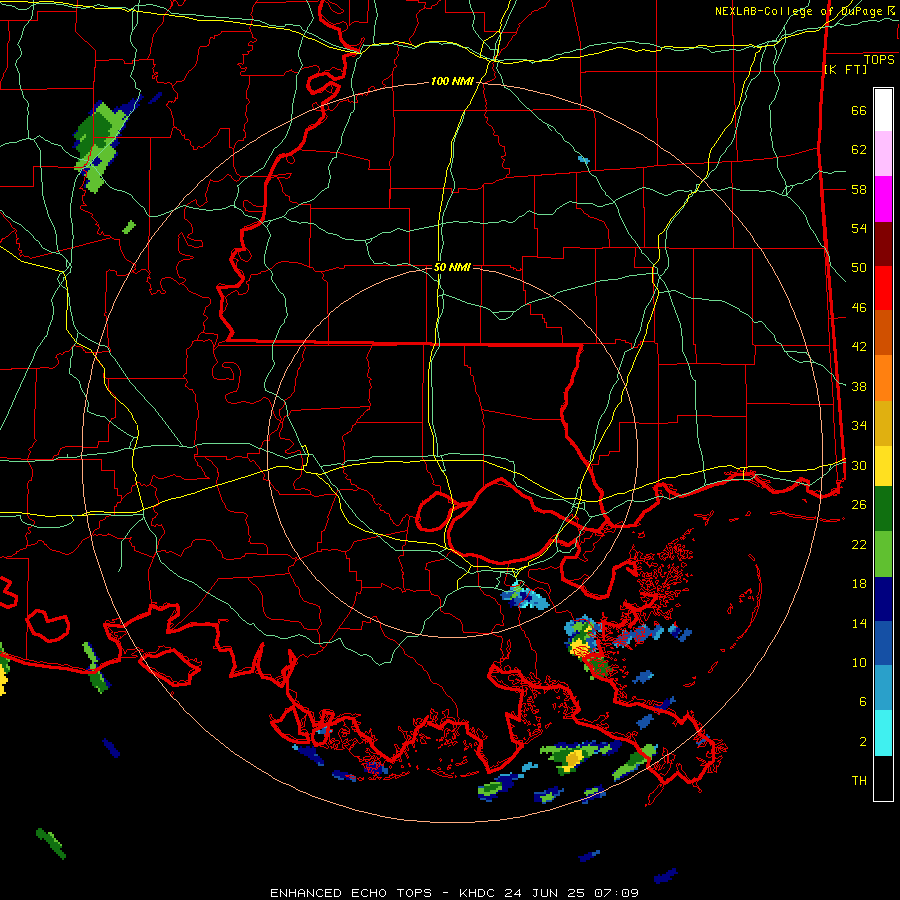Viewport: 900px width, 900px height.
Task: Click the 30 legend value
Action: point(859,465)
